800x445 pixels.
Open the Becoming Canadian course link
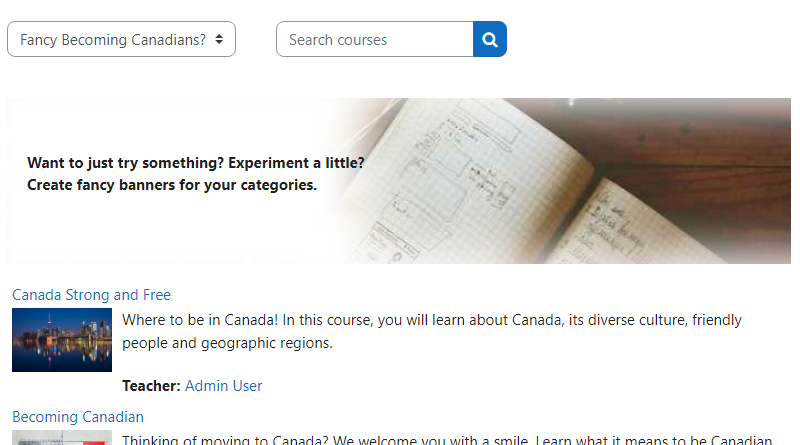pyautogui.click(x=78, y=417)
